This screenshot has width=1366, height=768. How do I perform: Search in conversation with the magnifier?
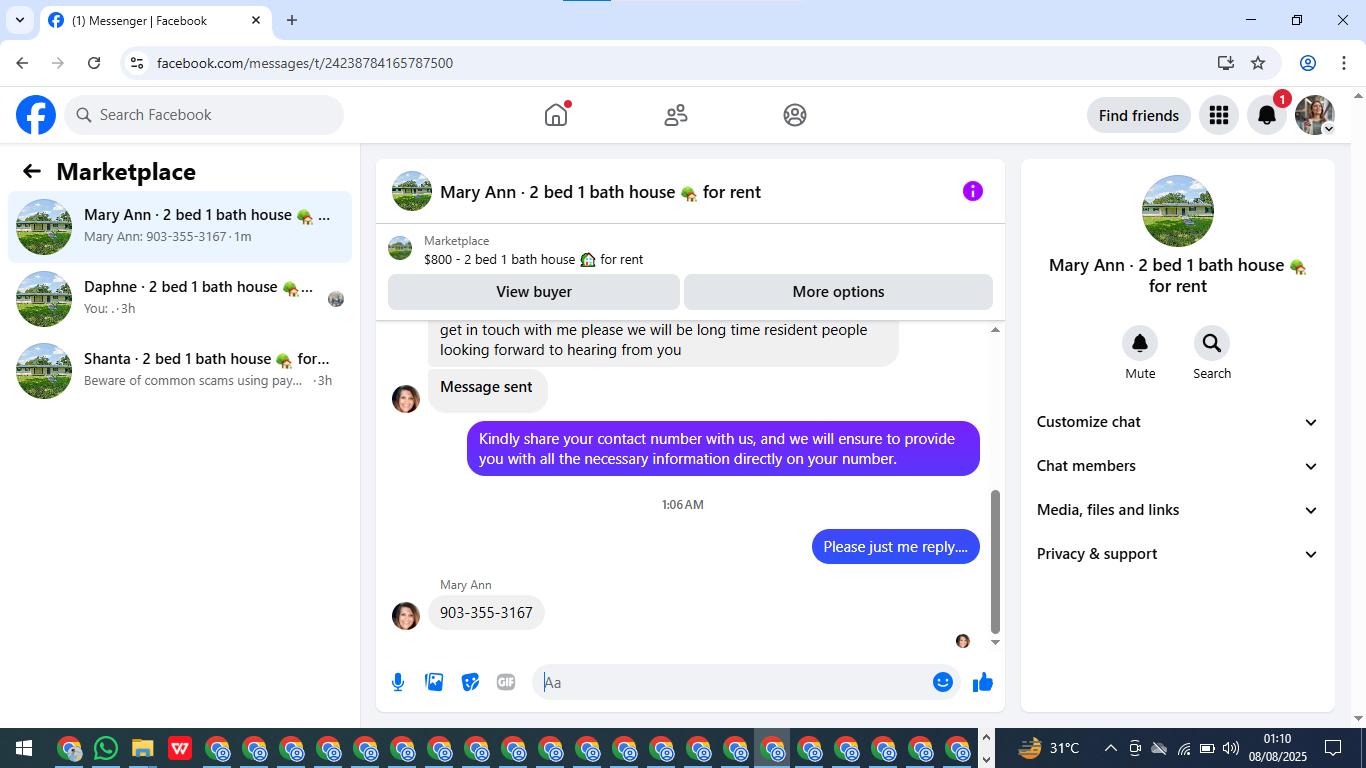[x=1212, y=343]
